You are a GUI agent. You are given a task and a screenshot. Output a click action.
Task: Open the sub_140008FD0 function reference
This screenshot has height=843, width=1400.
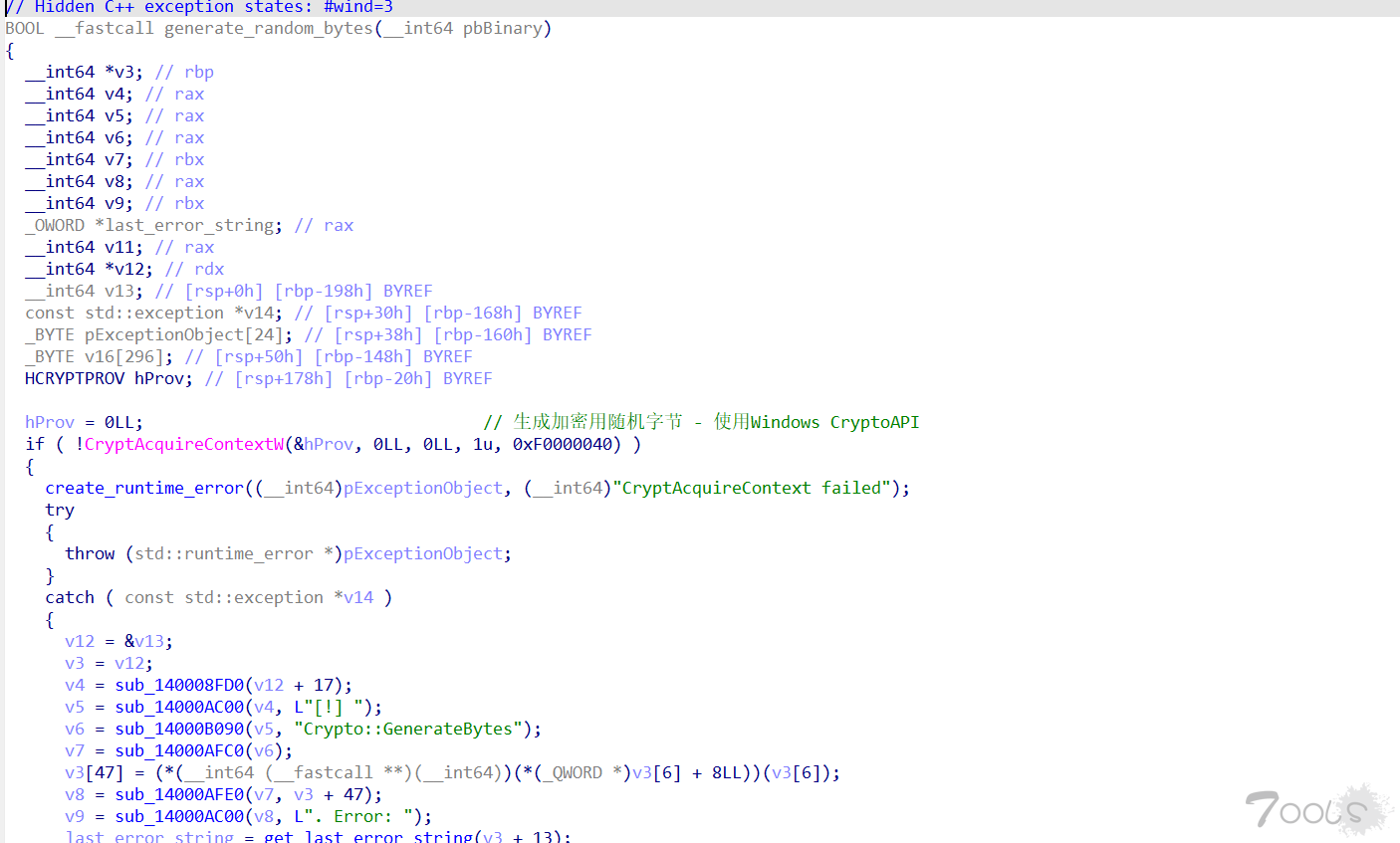[179, 685]
